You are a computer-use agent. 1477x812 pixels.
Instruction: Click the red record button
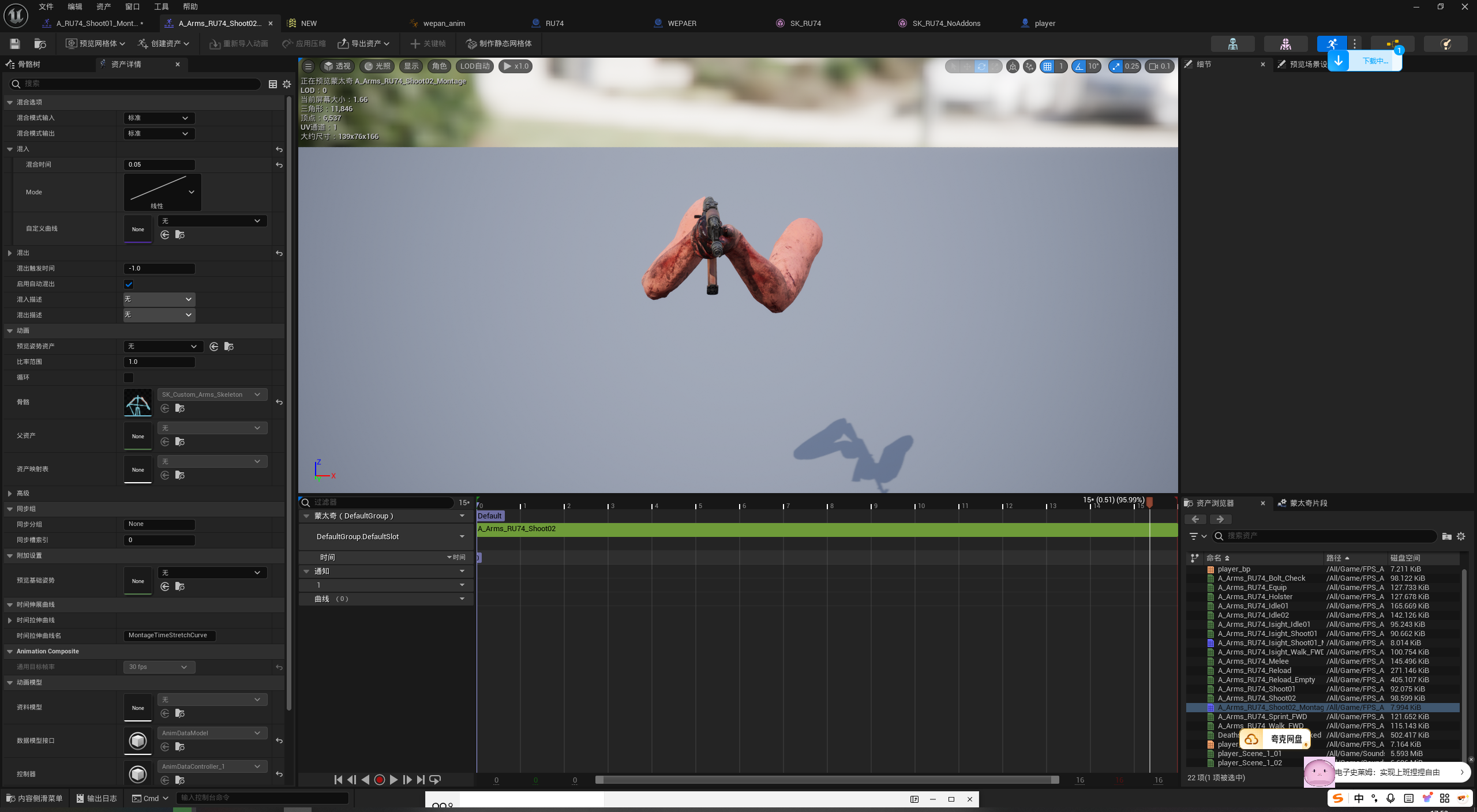[380, 780]
